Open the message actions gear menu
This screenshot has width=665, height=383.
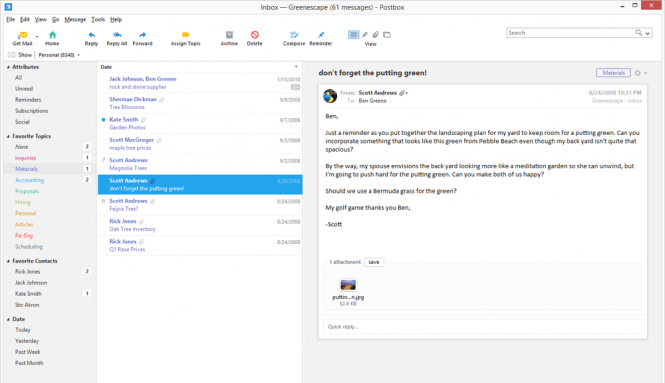click(x=638, y=73)
